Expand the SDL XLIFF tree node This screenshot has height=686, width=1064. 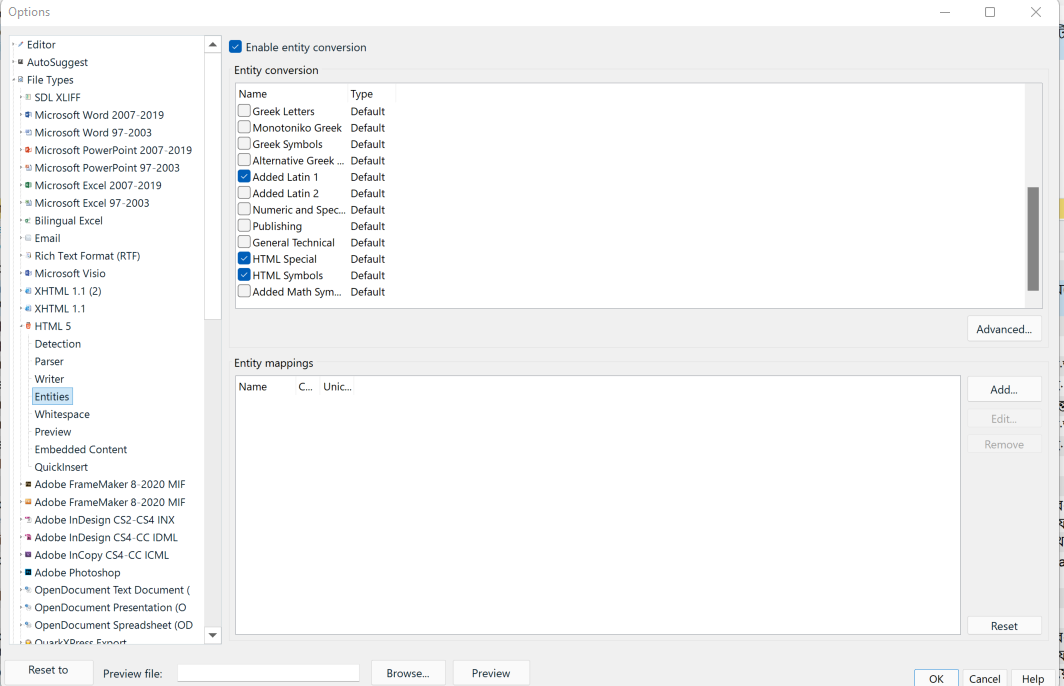[21, 97]
